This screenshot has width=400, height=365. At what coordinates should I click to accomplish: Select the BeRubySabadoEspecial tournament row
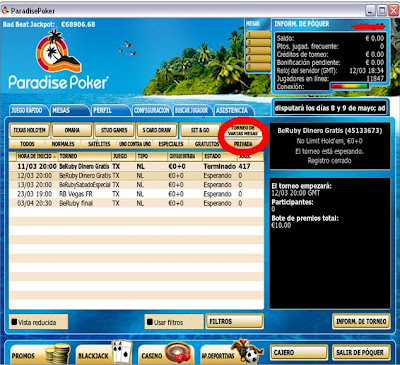136,185
